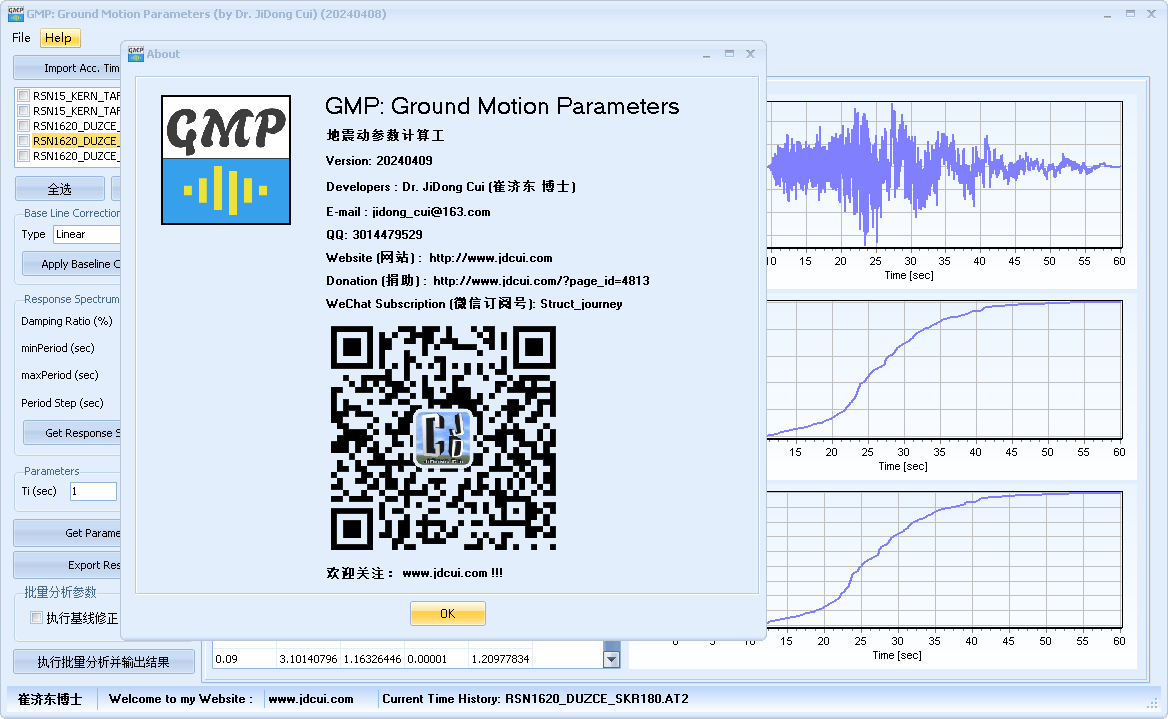Close the About dialog
1168x719 pixels.
[751, 54]
